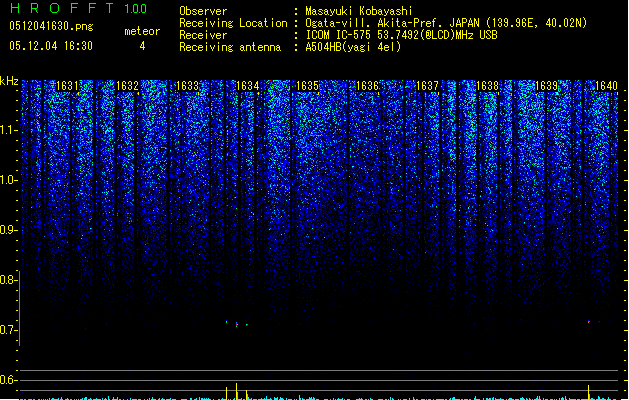Viewport: 629px width, 400px height.
Task: Click the Receiver label
Action: click(203, 35)
